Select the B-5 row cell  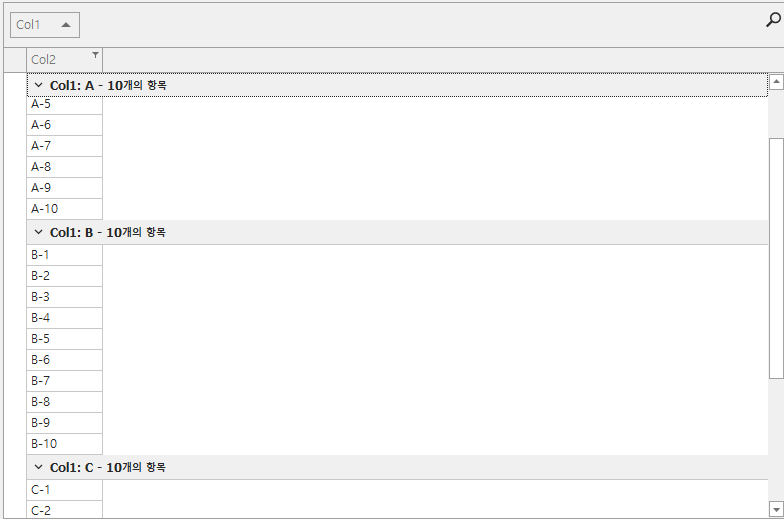64,339
